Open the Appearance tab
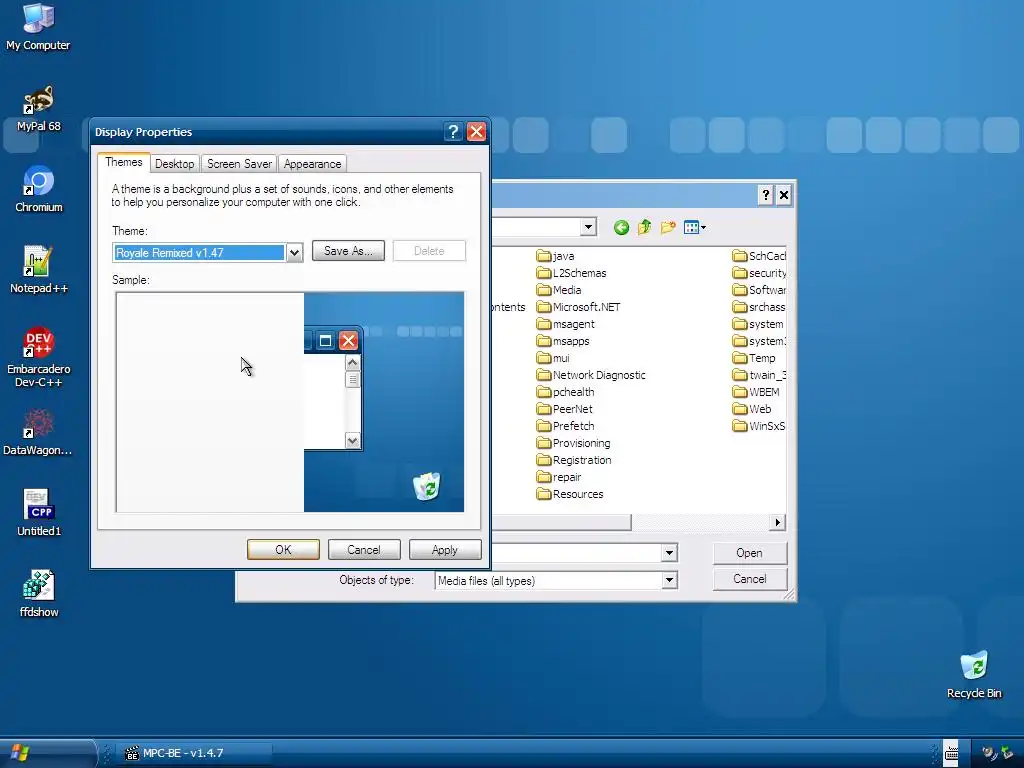 [312, 164]
